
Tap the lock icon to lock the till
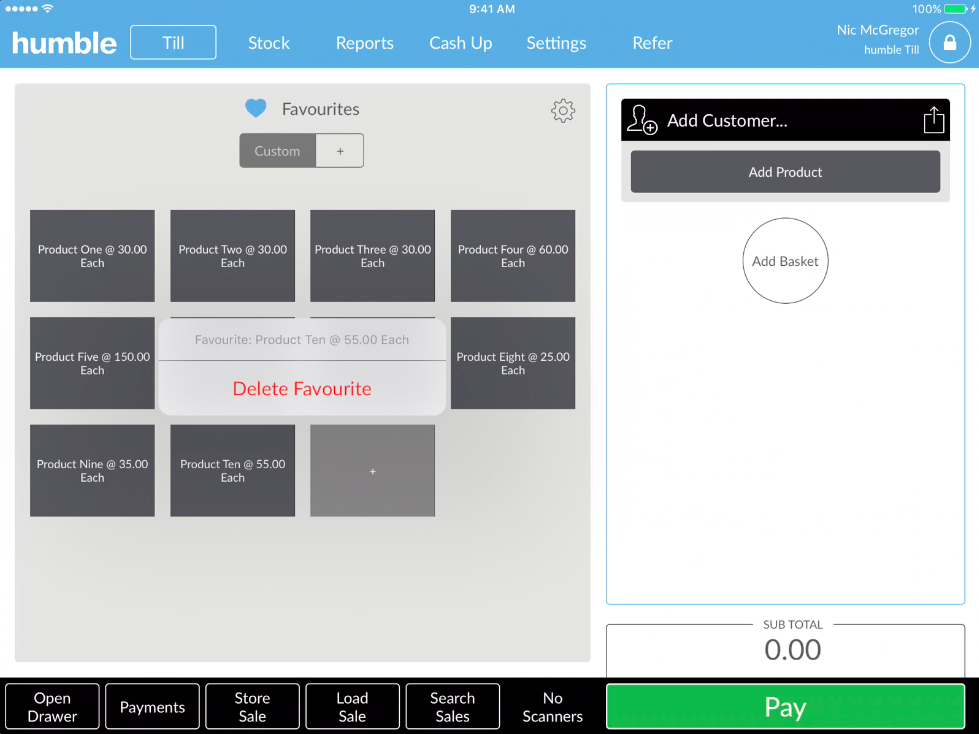point(950,42)
